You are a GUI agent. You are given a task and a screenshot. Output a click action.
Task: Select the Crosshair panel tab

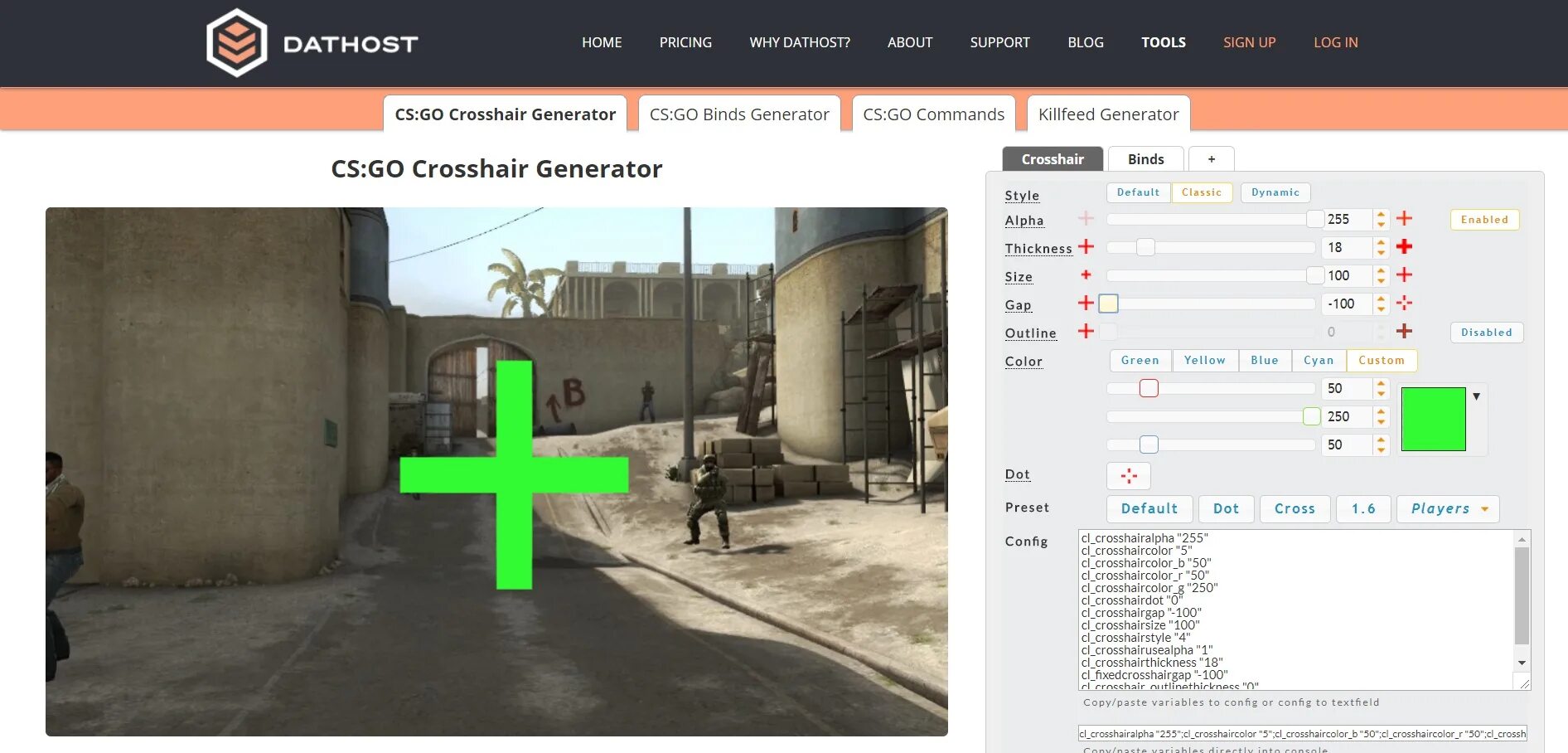click(x=1053, y=159)
